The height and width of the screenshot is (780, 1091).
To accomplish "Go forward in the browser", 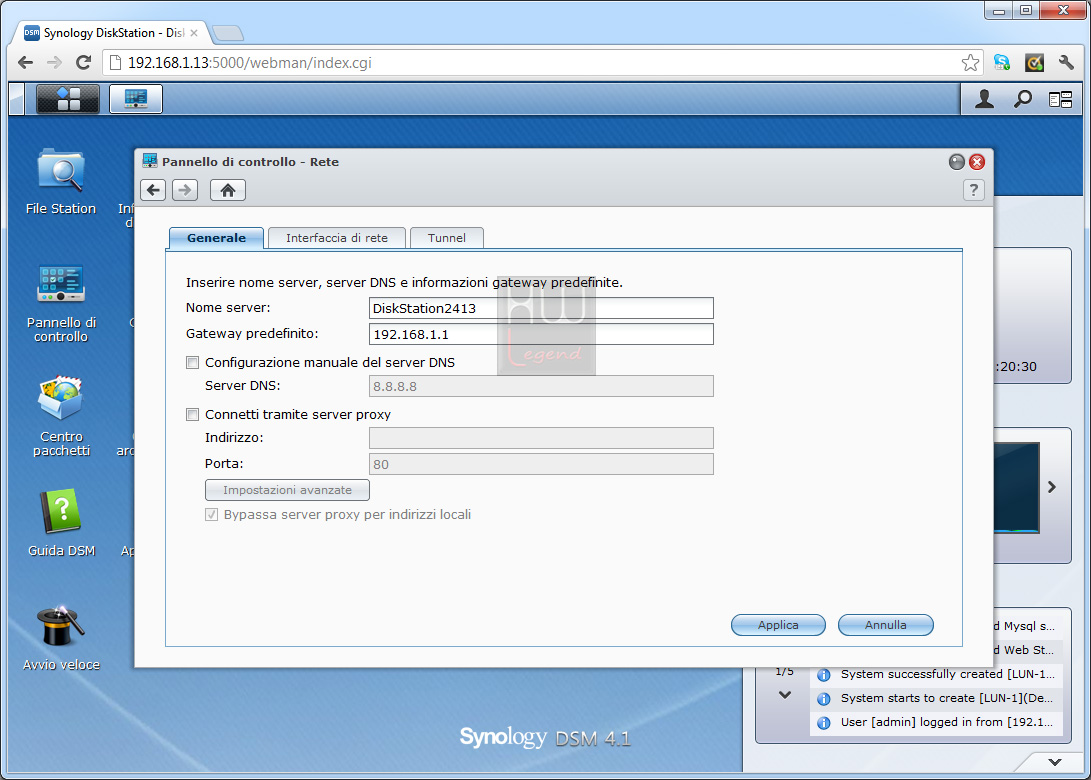I will [54, 63].
